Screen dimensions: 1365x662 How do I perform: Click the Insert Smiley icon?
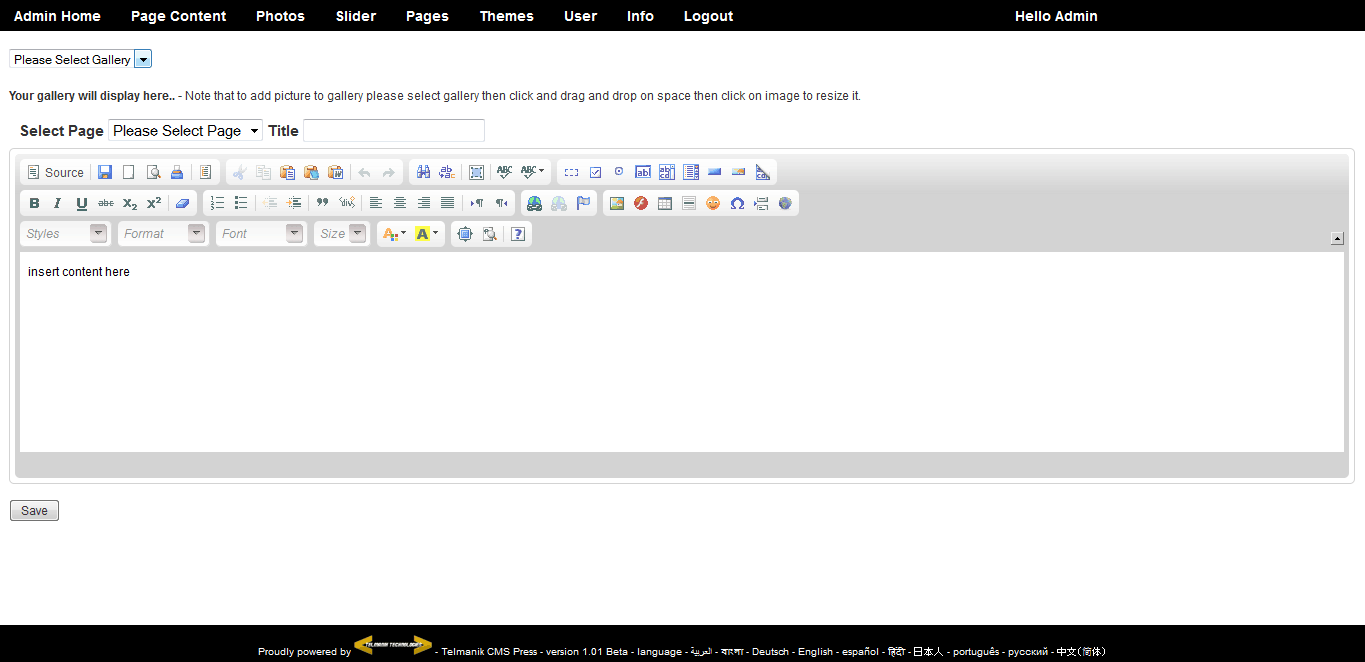coord(713,203)
